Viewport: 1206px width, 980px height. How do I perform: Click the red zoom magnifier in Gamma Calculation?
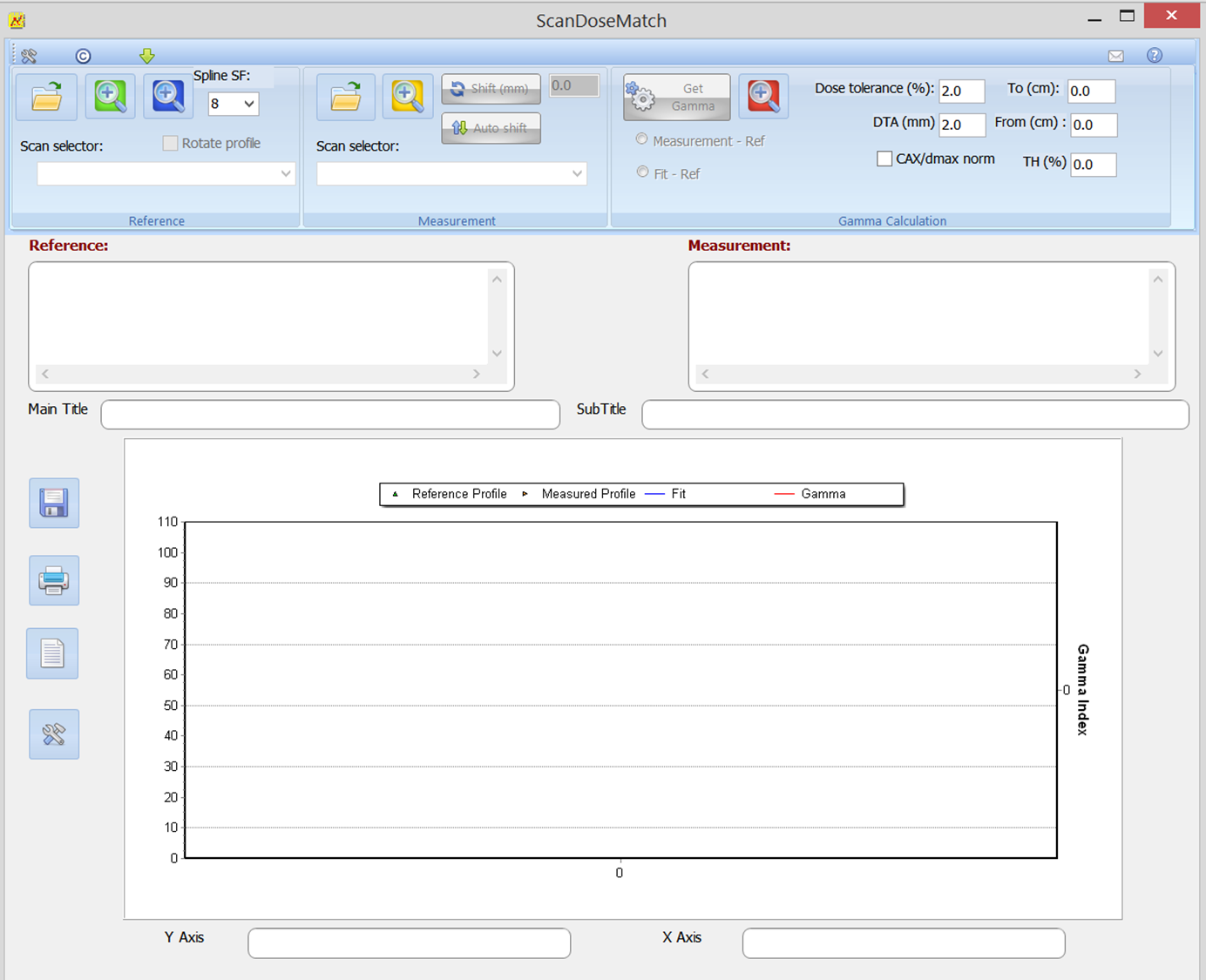[763, 97]
